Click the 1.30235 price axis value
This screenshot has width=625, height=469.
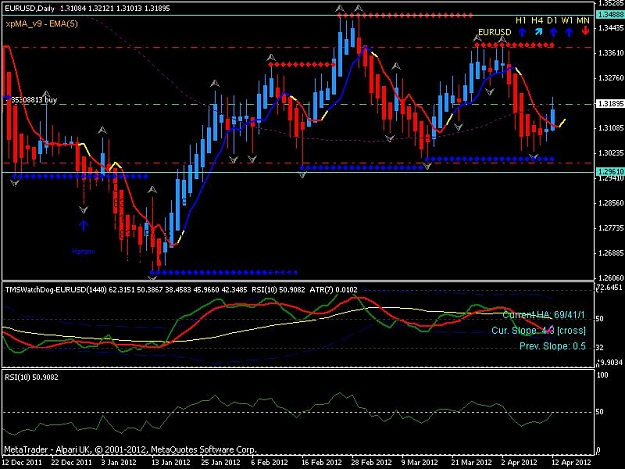tap(611, 153)
